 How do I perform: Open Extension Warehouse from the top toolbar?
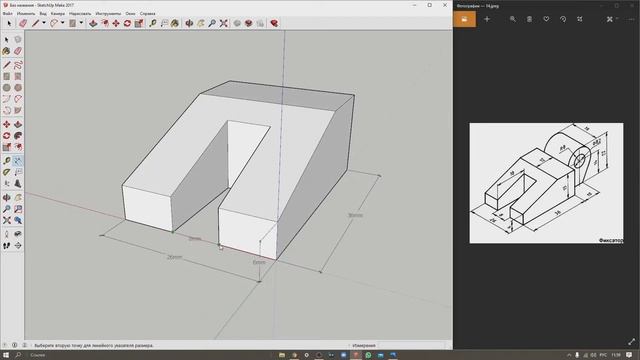click(x=249, y=23)
